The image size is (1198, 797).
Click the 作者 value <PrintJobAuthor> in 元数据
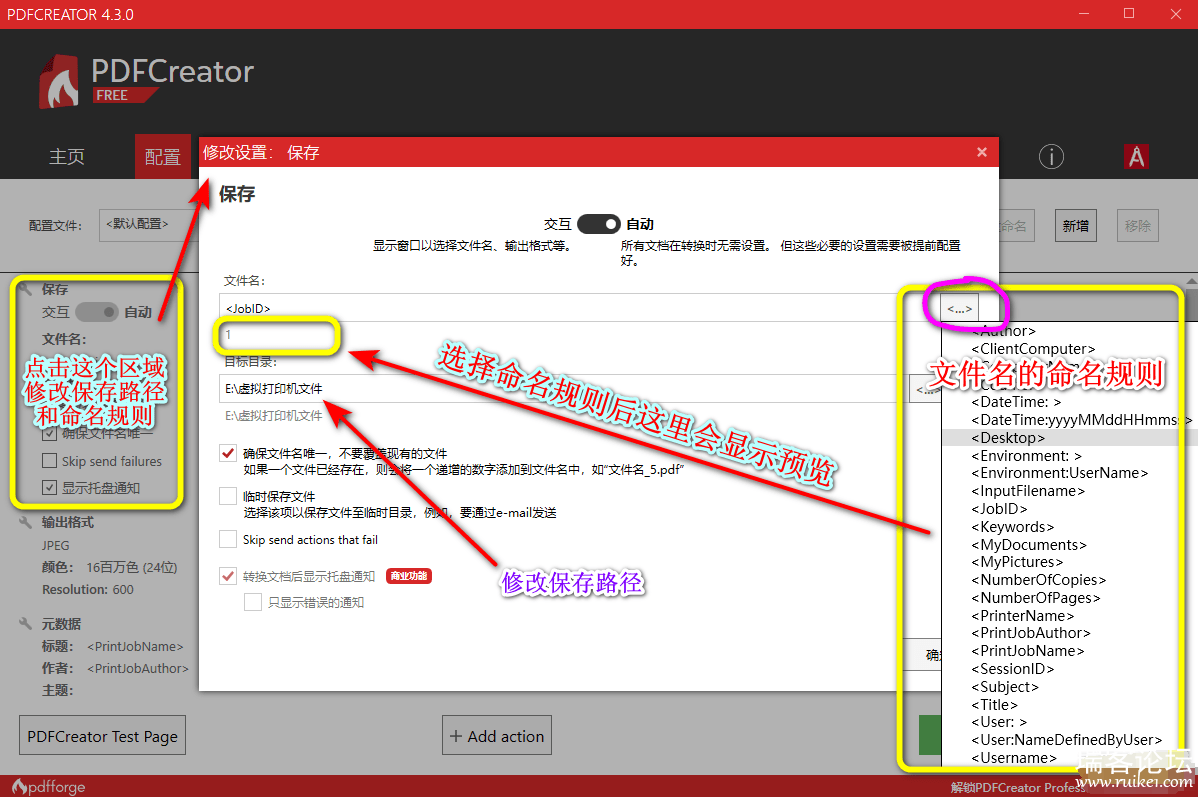pyautogui.click(x=138, y=668)
